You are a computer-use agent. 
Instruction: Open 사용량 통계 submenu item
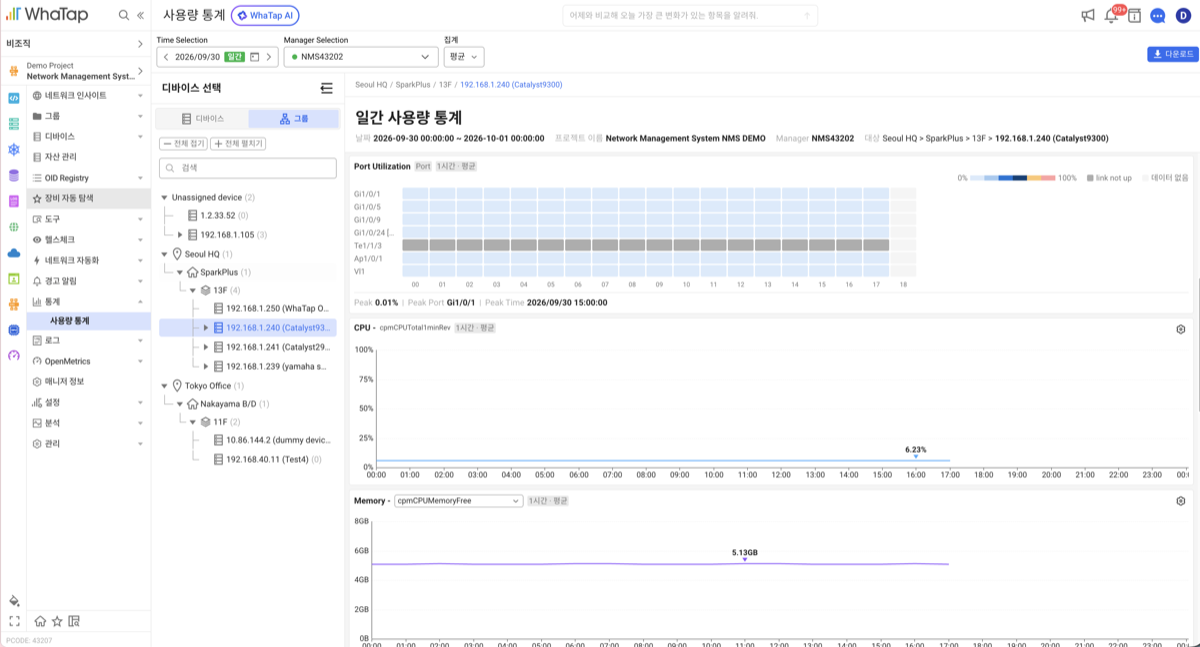[89, 321]
